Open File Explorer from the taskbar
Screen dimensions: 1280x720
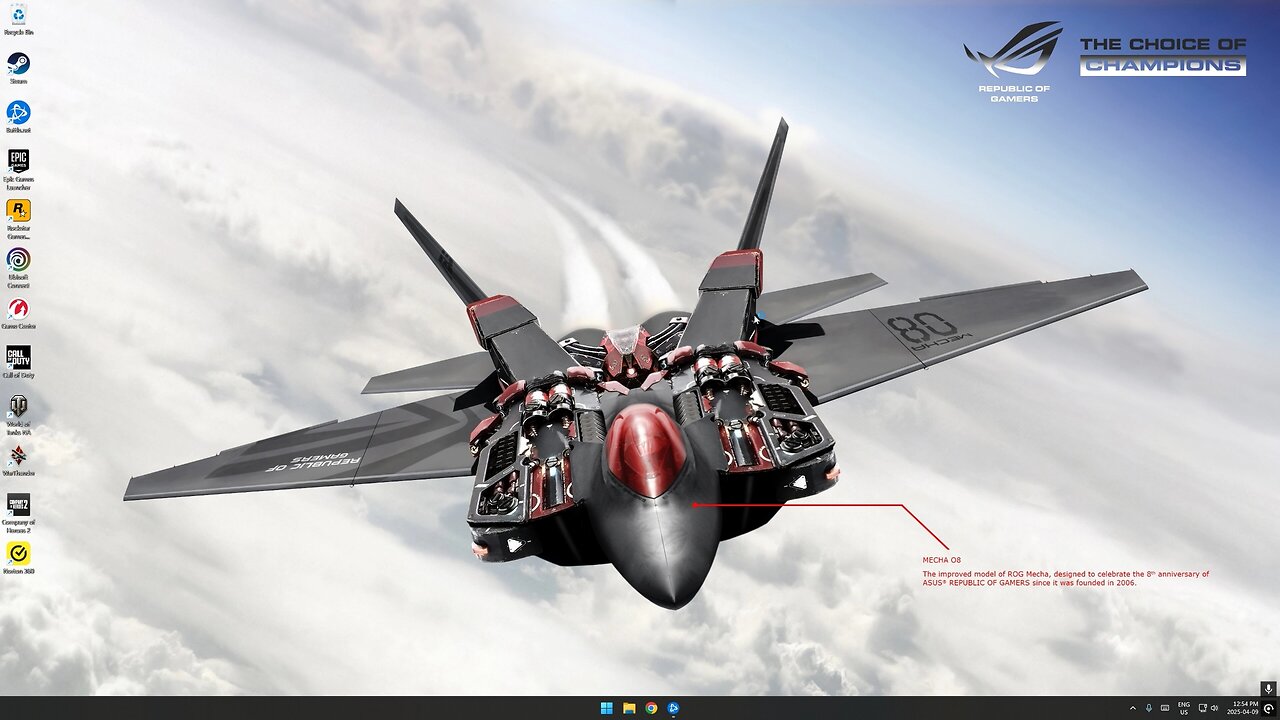629,708
